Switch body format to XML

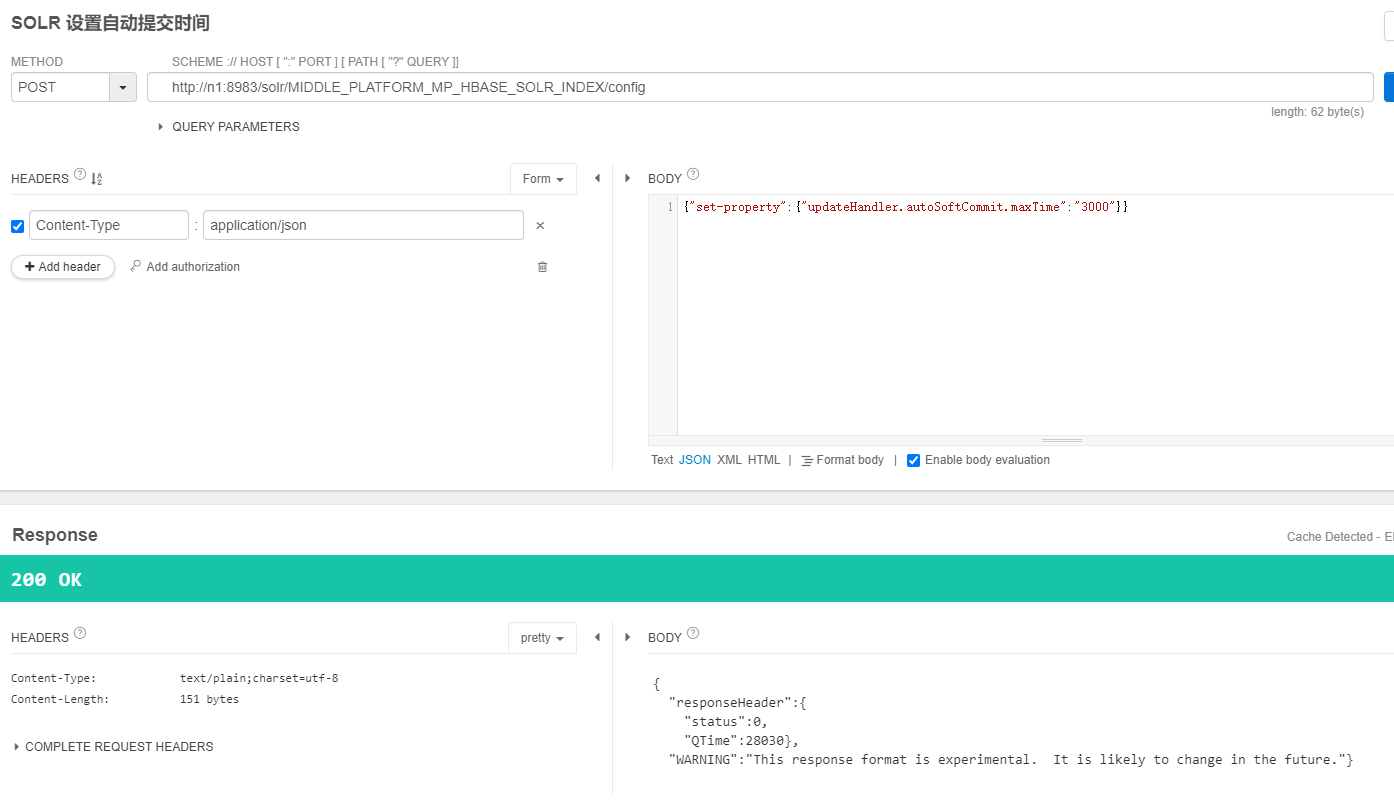coord(730,460)
